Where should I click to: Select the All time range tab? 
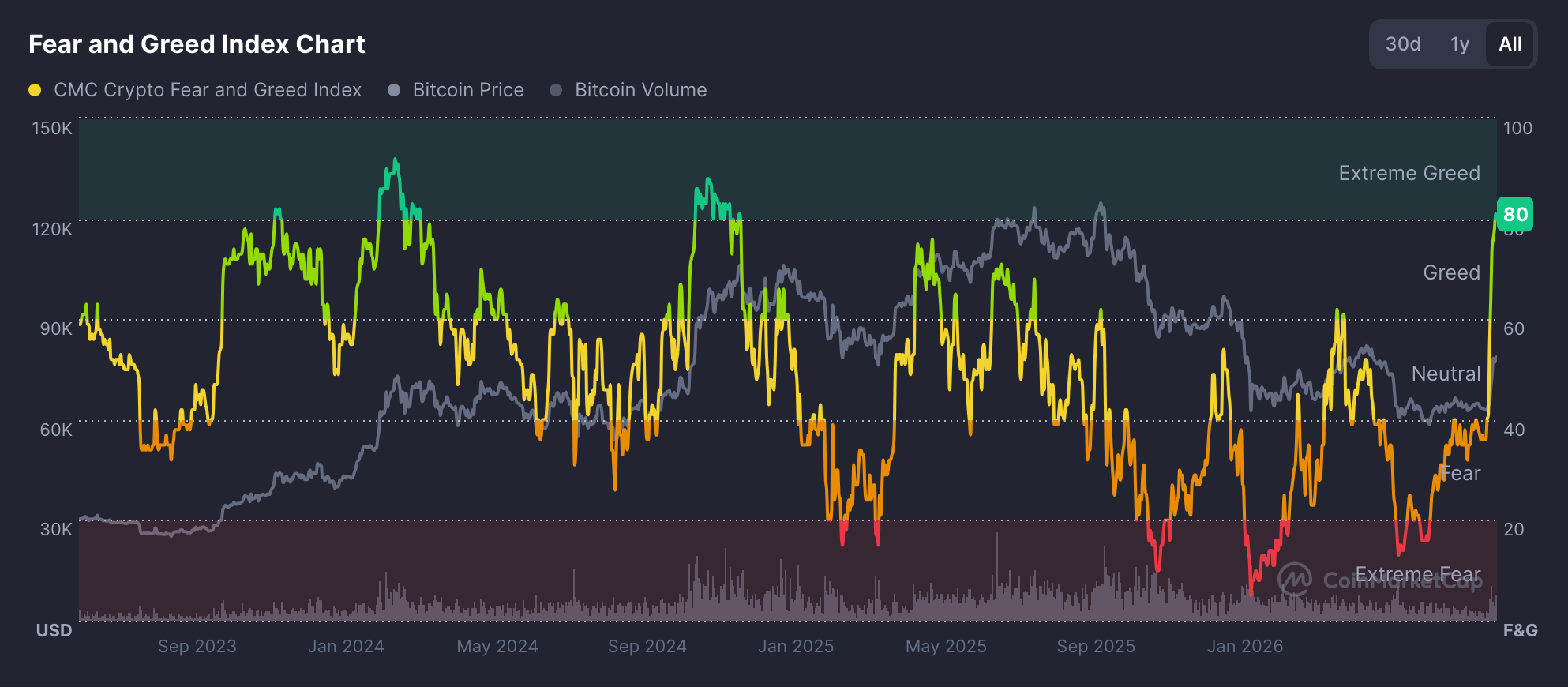click(x=1510, y=44)
